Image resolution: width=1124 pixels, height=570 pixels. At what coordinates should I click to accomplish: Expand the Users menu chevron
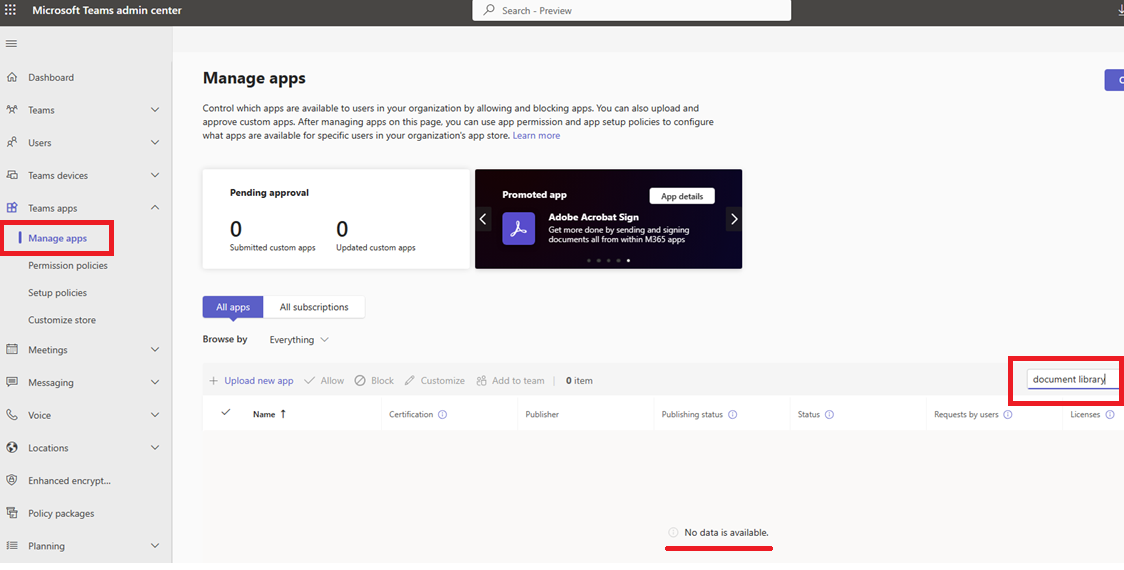tap(155, 143)
